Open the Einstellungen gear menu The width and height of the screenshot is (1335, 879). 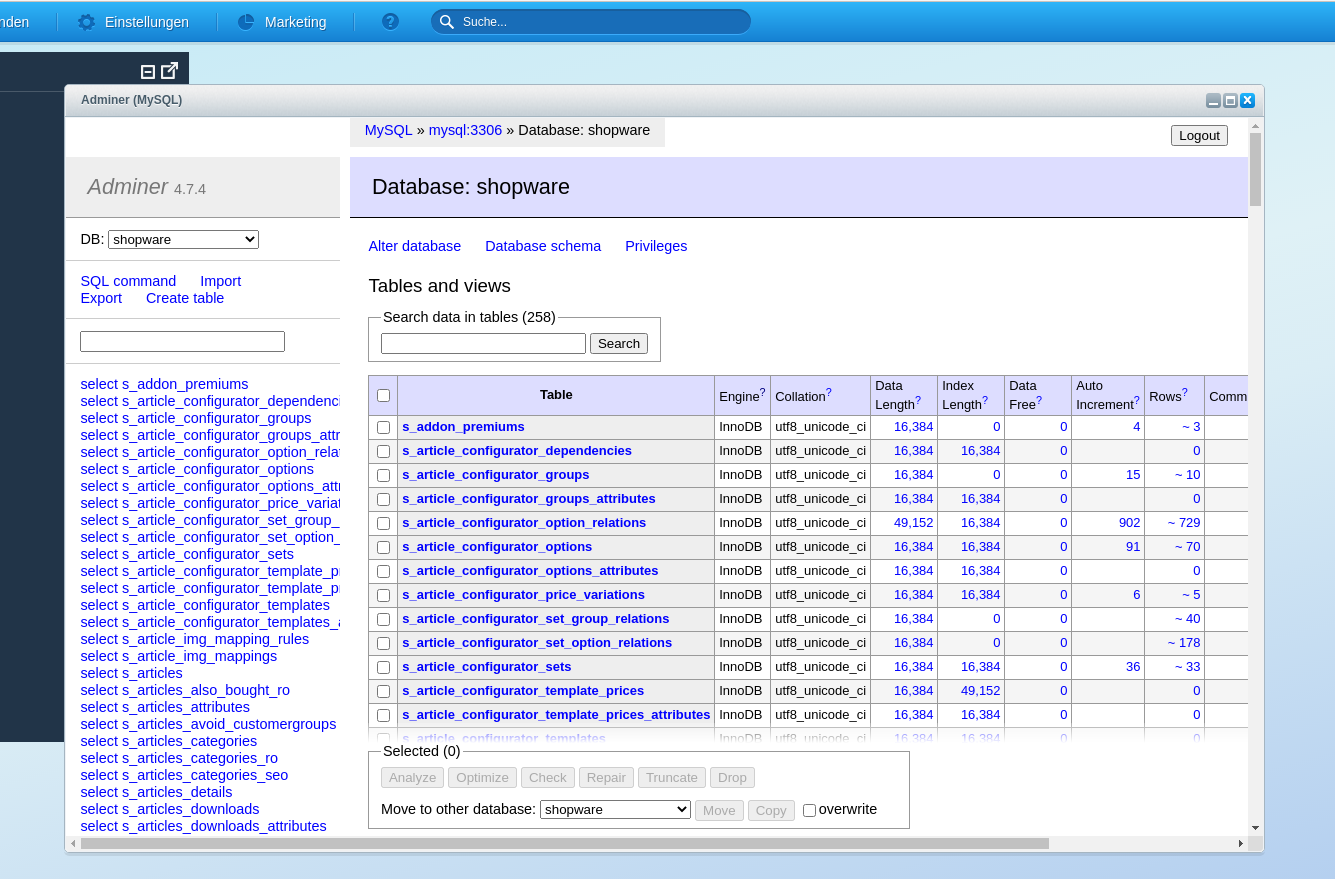point(87,22)
